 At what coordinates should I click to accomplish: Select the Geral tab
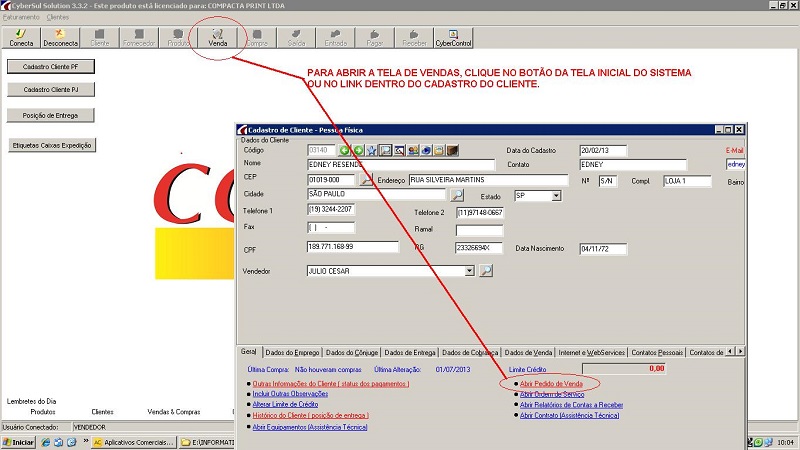click(x=248, y=352)
